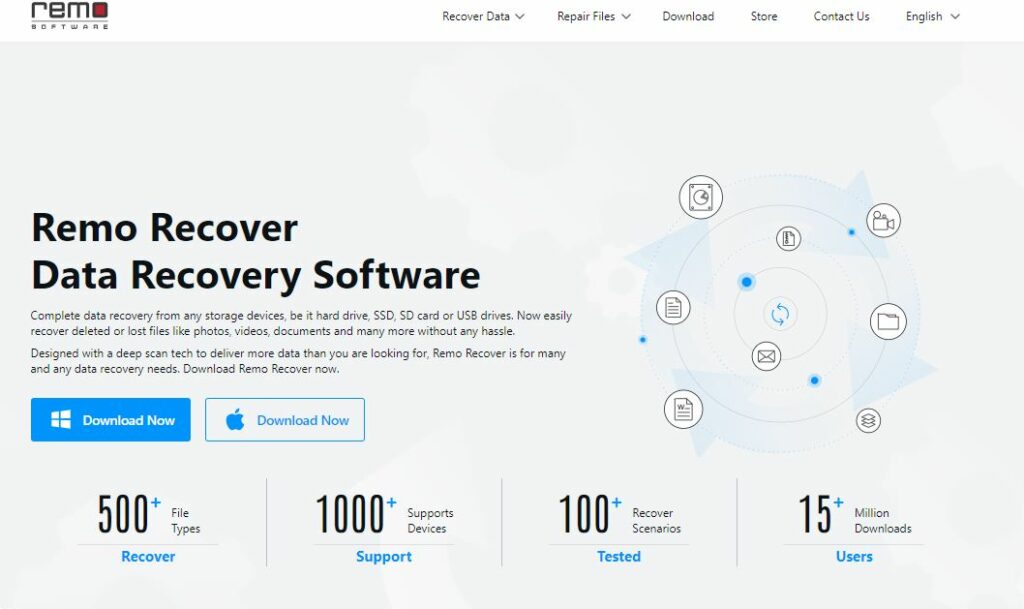Open the English language dropdown arrow
Viewport: 1024px width, 609px height.
955,16
